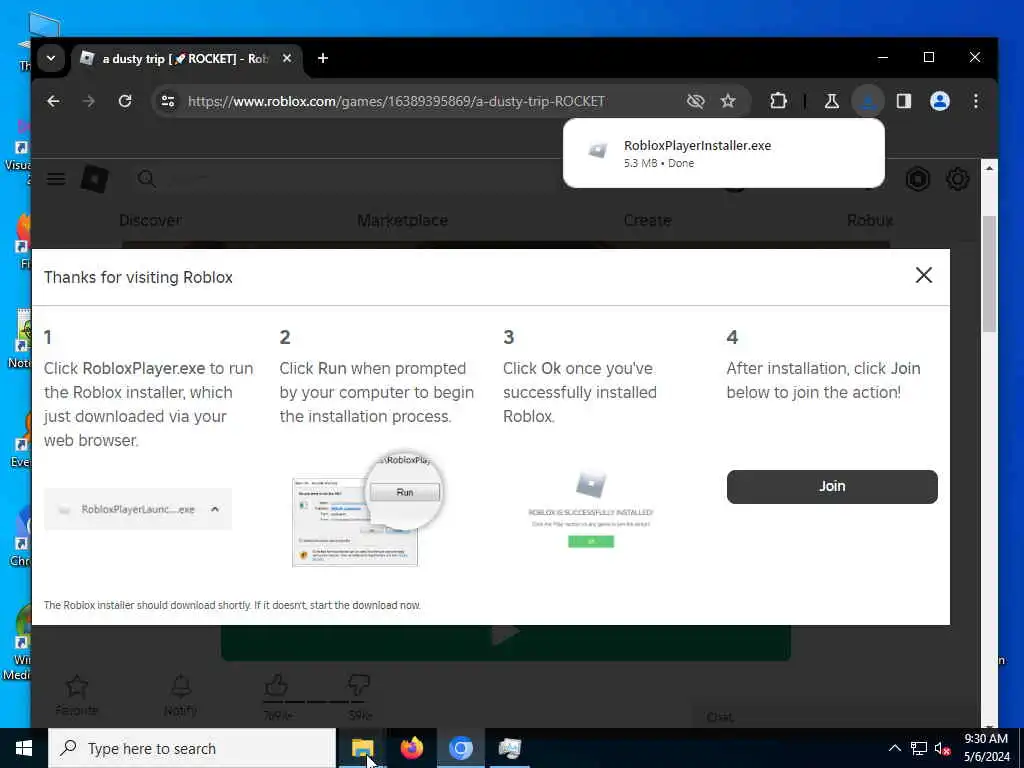Click the Notify bell icon

coord(181,686)
